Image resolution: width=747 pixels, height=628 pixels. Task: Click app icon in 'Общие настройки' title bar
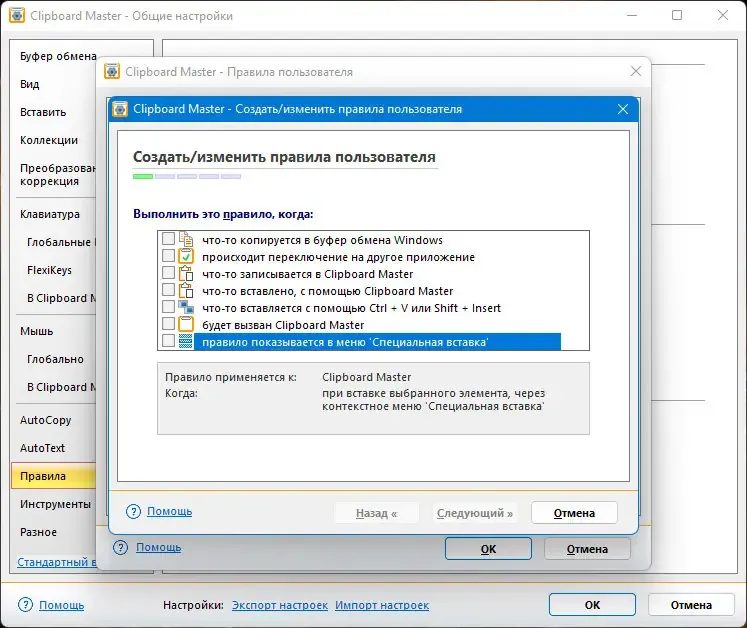pos(17,15)
